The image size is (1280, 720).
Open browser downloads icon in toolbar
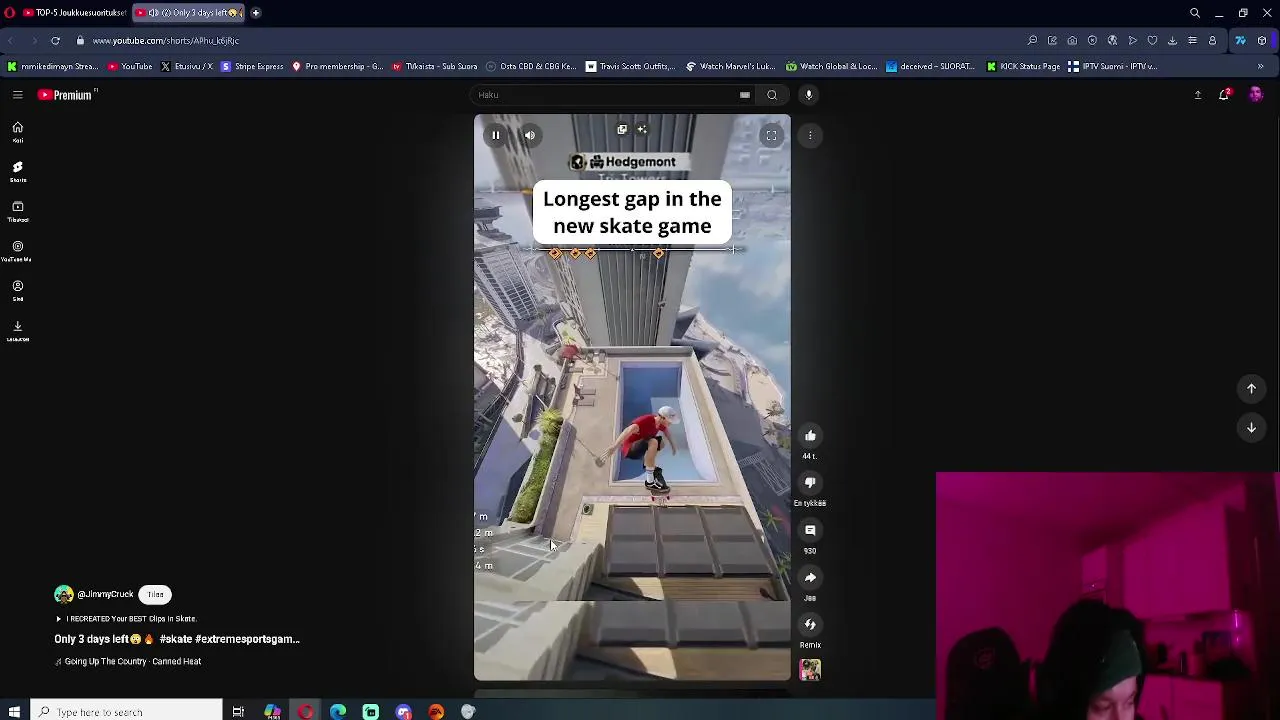[1172, 41]
